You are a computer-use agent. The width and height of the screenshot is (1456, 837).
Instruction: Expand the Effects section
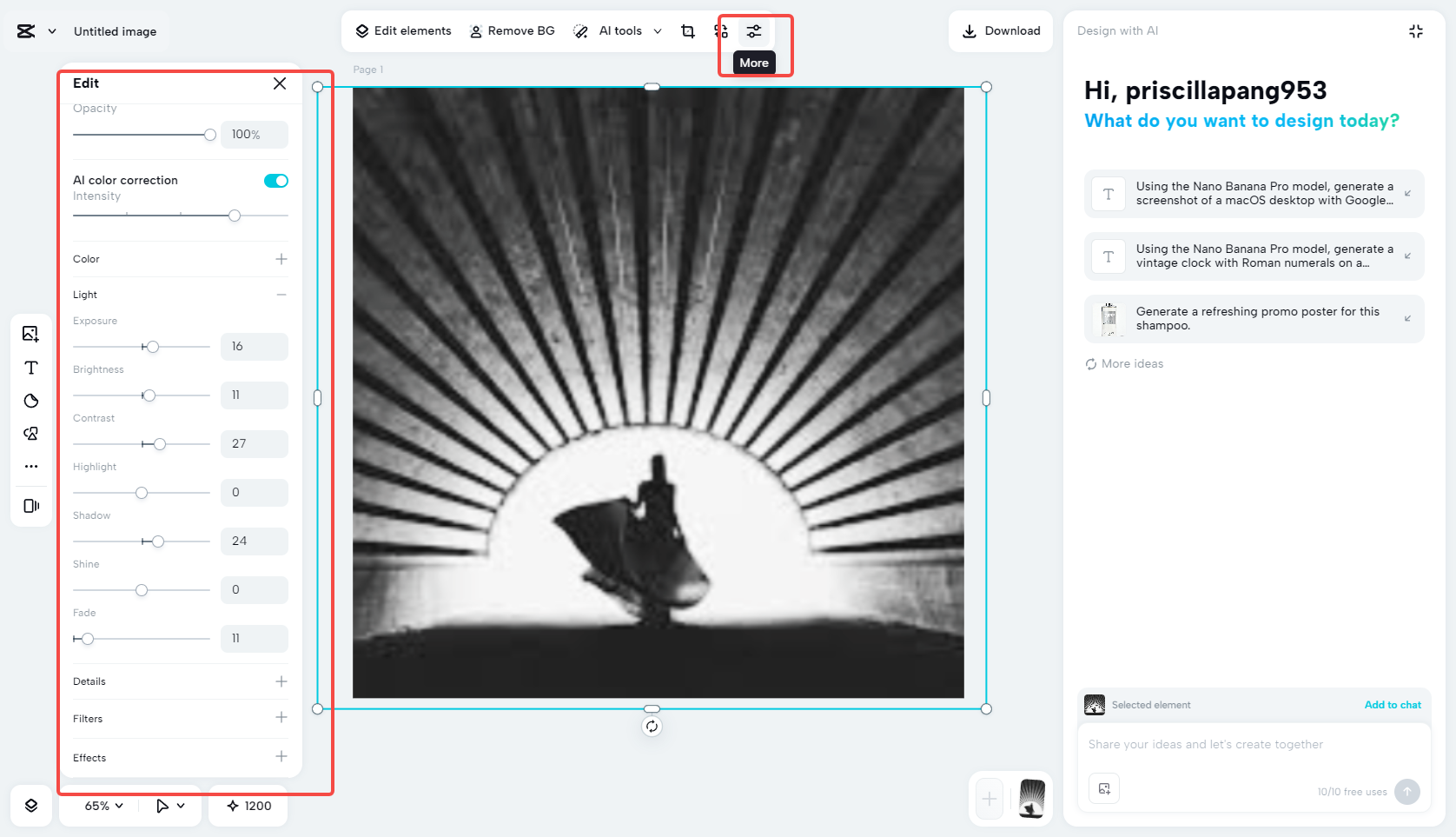(281, 756)
